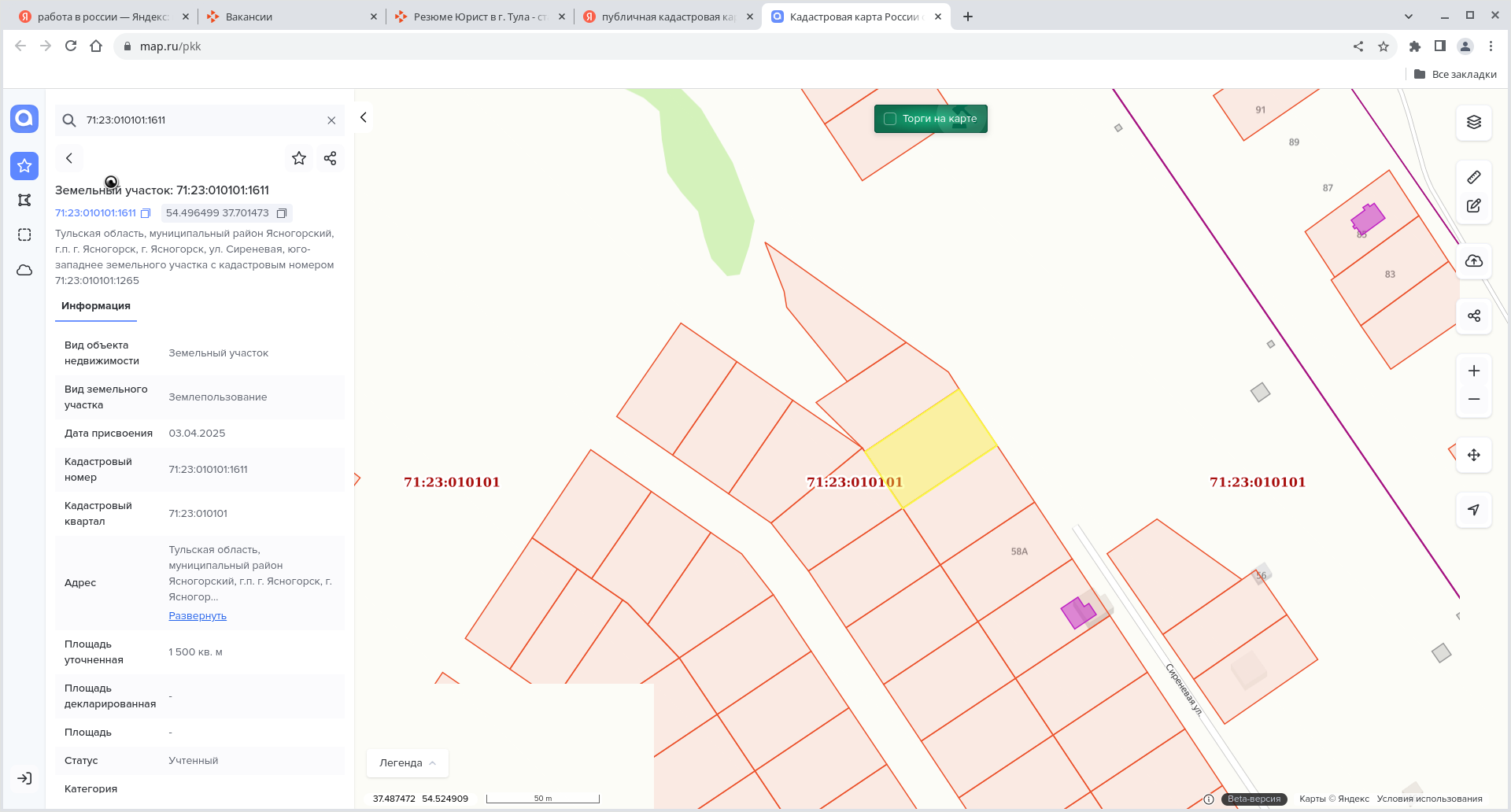Copy the cadastral number 71:23:010101:1611

[146, 213]
